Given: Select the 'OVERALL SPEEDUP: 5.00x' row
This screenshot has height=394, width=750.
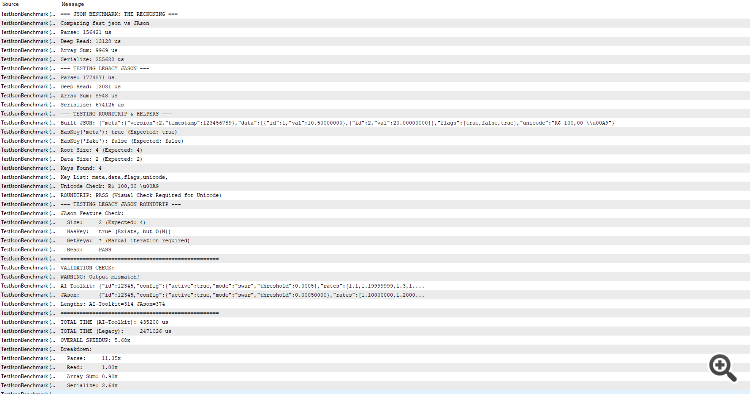Looking at the screenshot, I should coord(375,340).
